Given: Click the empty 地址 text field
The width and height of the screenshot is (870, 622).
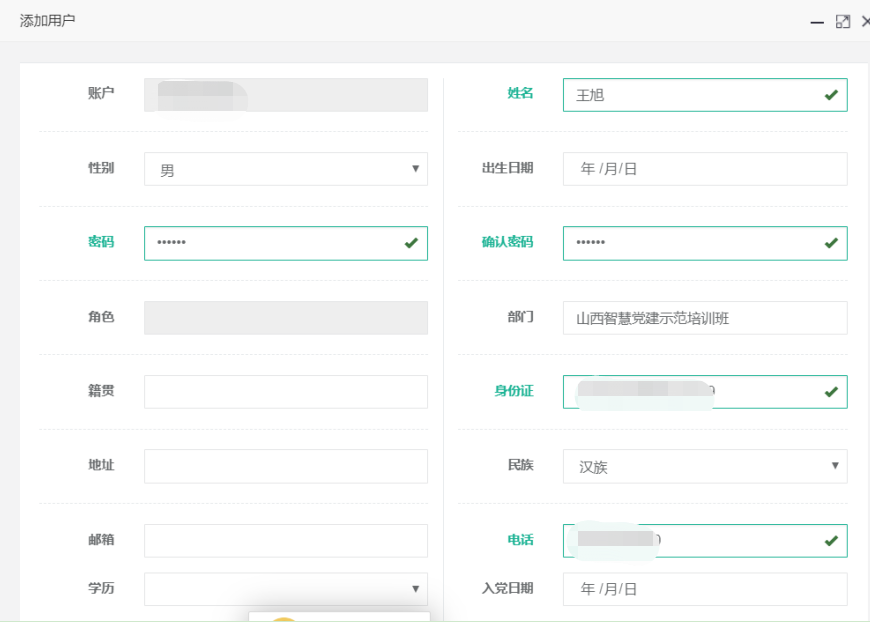Looking at the screenshot, I should pyautogui.click(x=285, y=466).
